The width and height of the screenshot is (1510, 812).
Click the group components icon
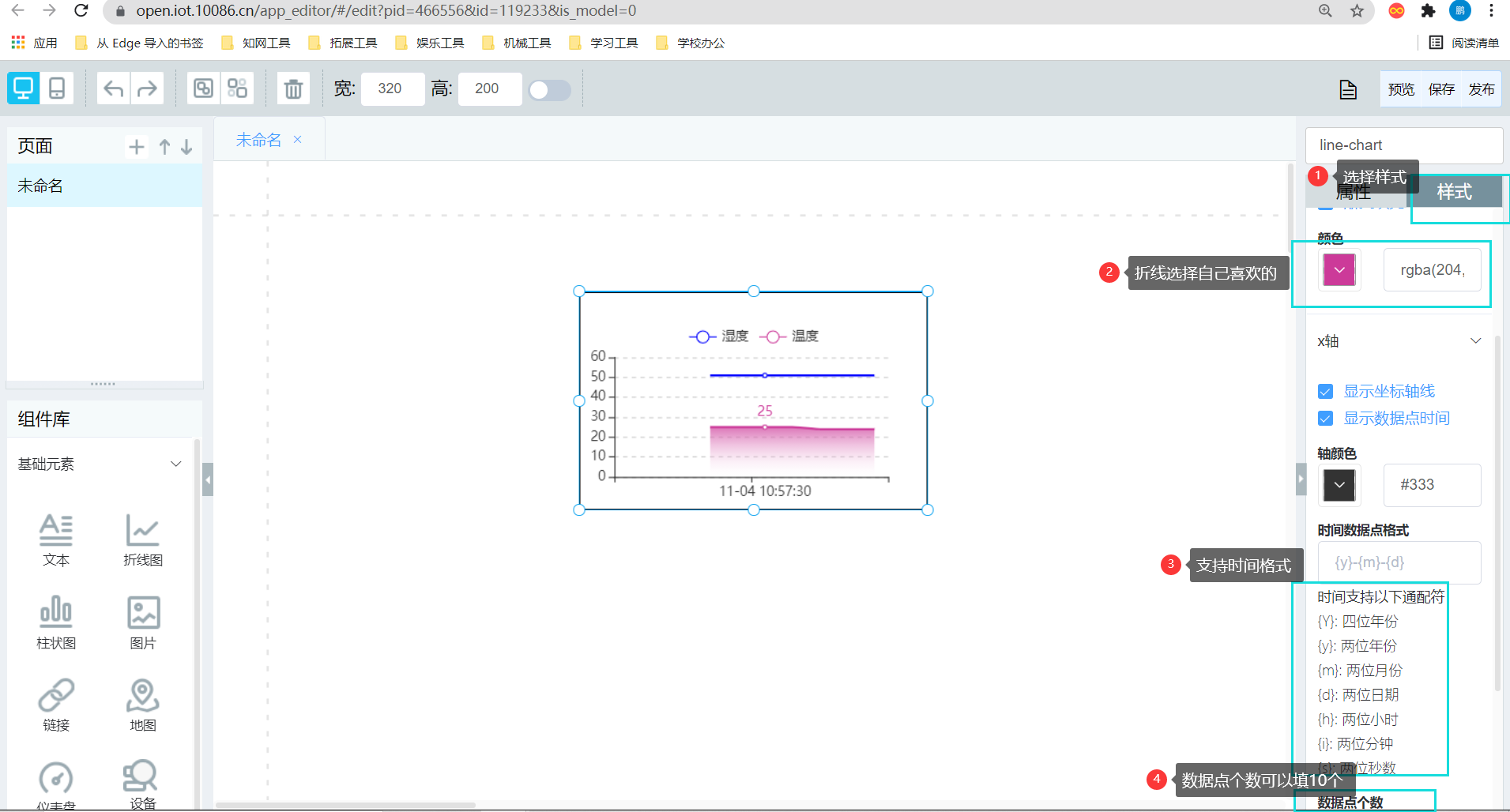coord(204,88)
